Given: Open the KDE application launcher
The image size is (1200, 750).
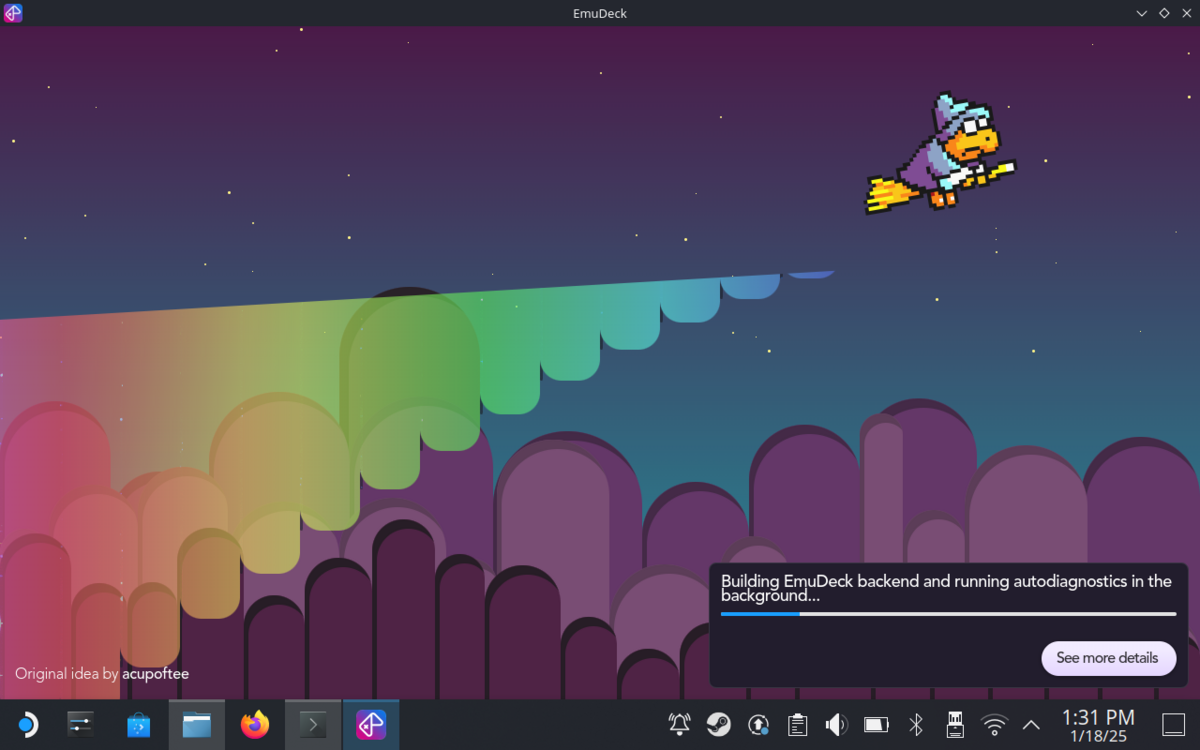Looking at the screenshot, I should 26,724.
